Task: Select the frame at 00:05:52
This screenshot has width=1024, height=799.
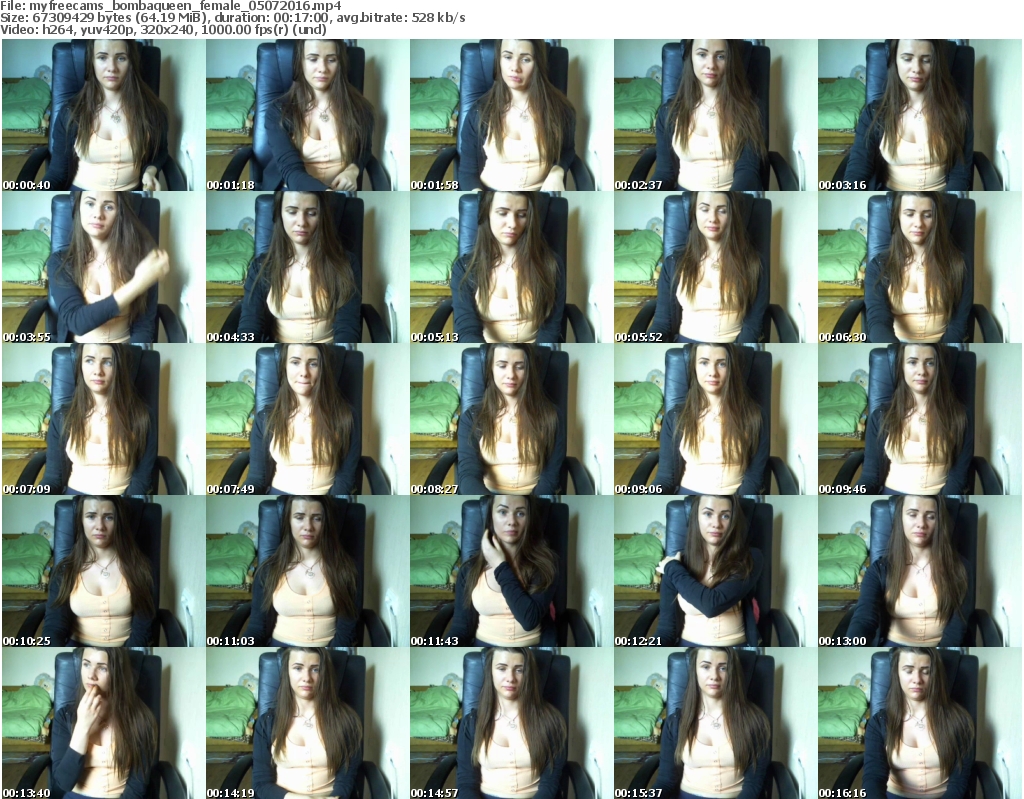Action: tap(715, 267)
